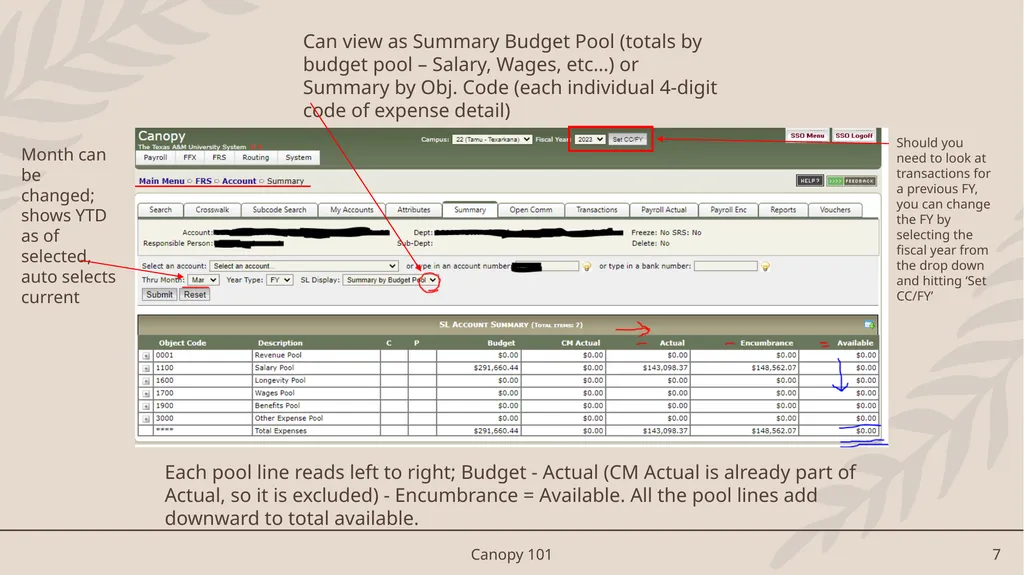Open the Payroll menu
Image resolution: width=1024 pixels, height=575 pixels.
[155, 157]
